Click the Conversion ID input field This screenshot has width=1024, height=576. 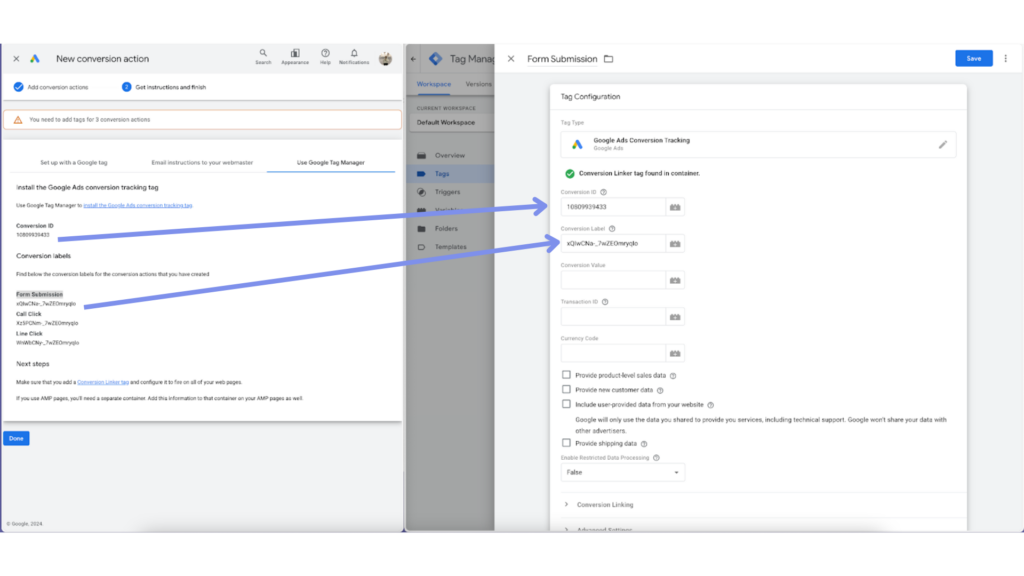(x=613, y=207)
